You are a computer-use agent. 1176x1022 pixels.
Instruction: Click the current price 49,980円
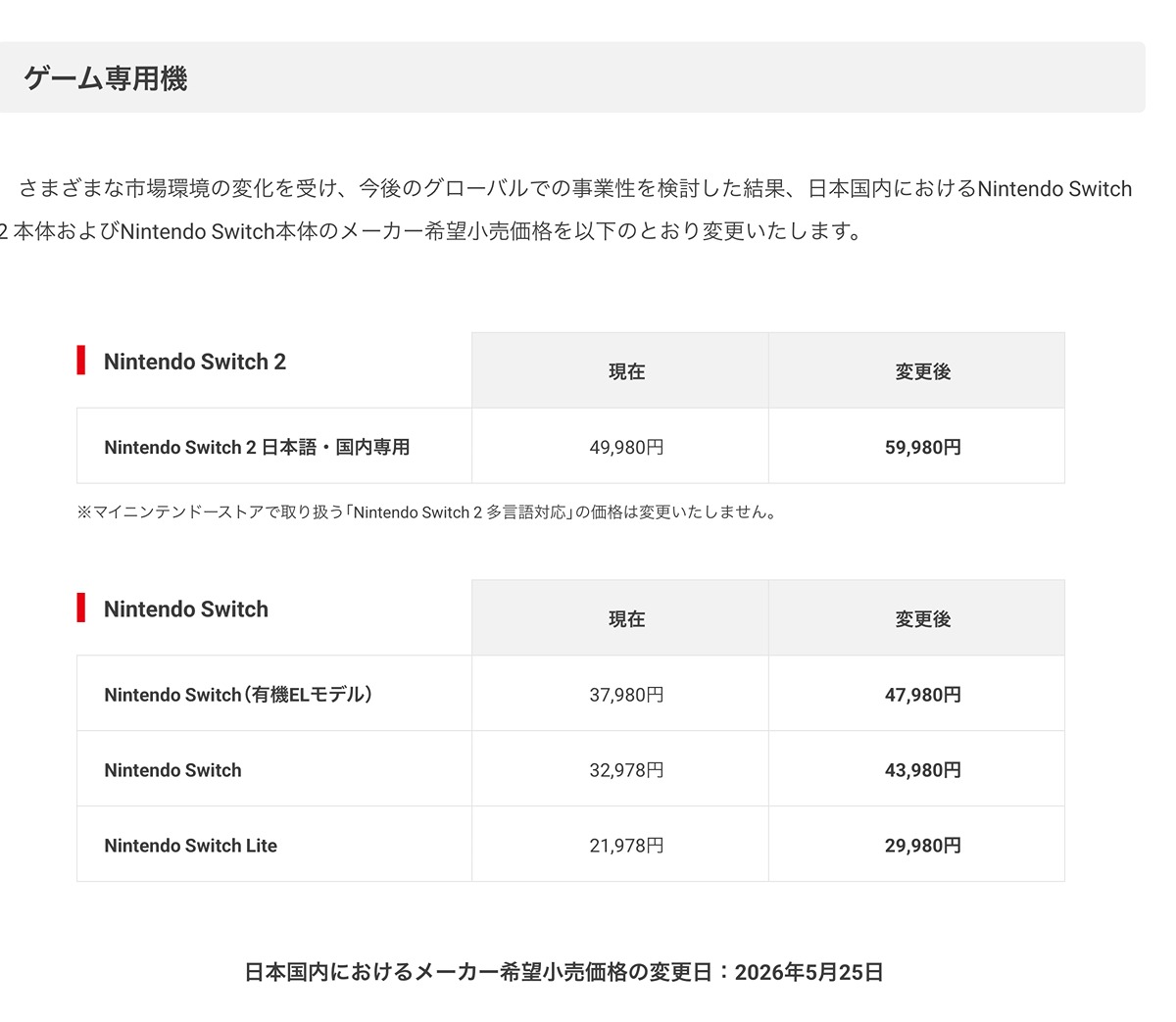627,447
